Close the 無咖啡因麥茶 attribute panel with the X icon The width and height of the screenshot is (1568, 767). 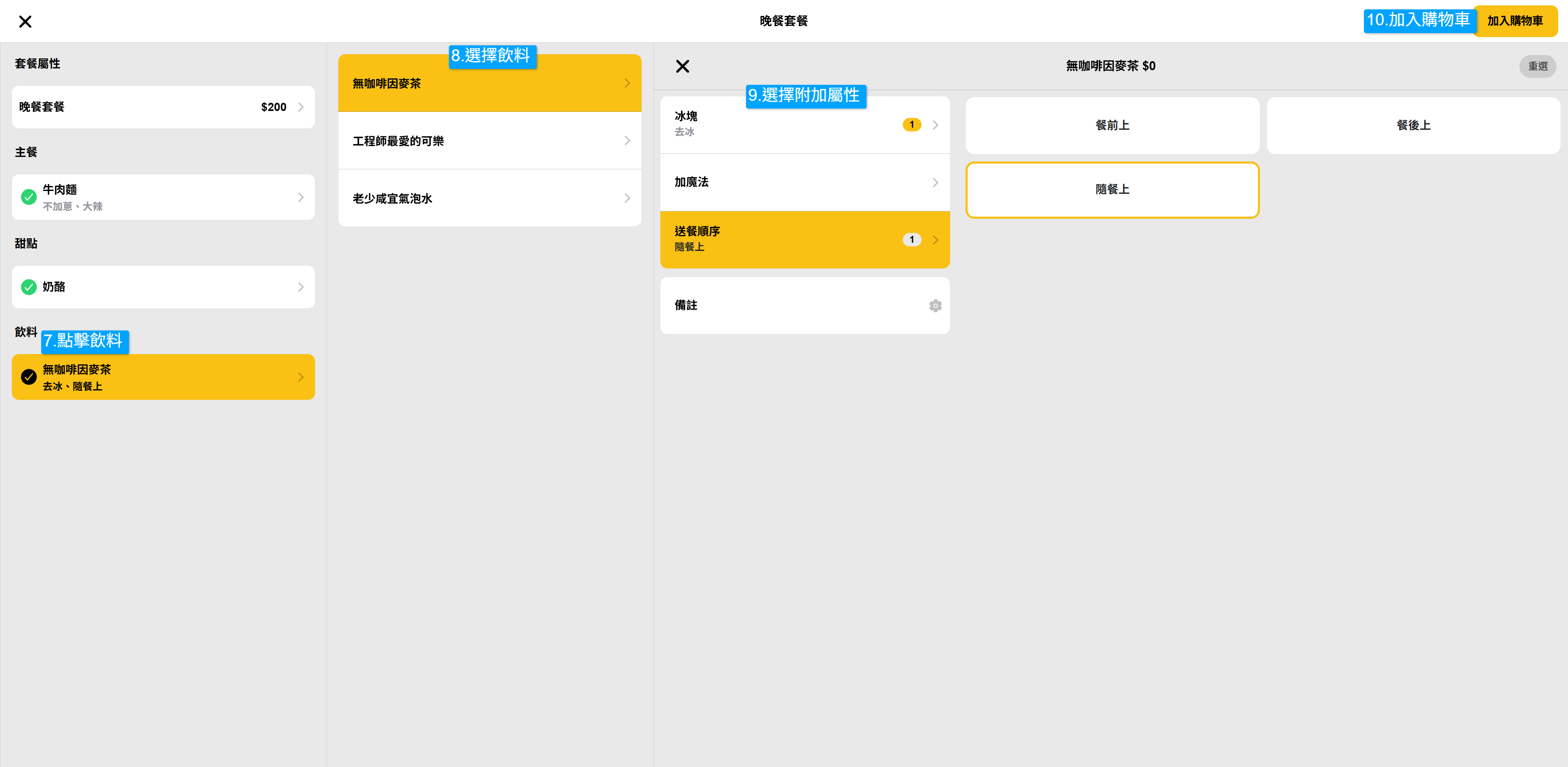(682, 67)
